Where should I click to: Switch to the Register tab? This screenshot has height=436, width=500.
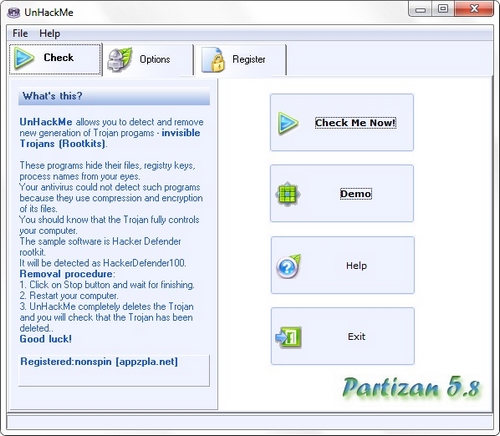pyautogui.click(x=241, y=59)
